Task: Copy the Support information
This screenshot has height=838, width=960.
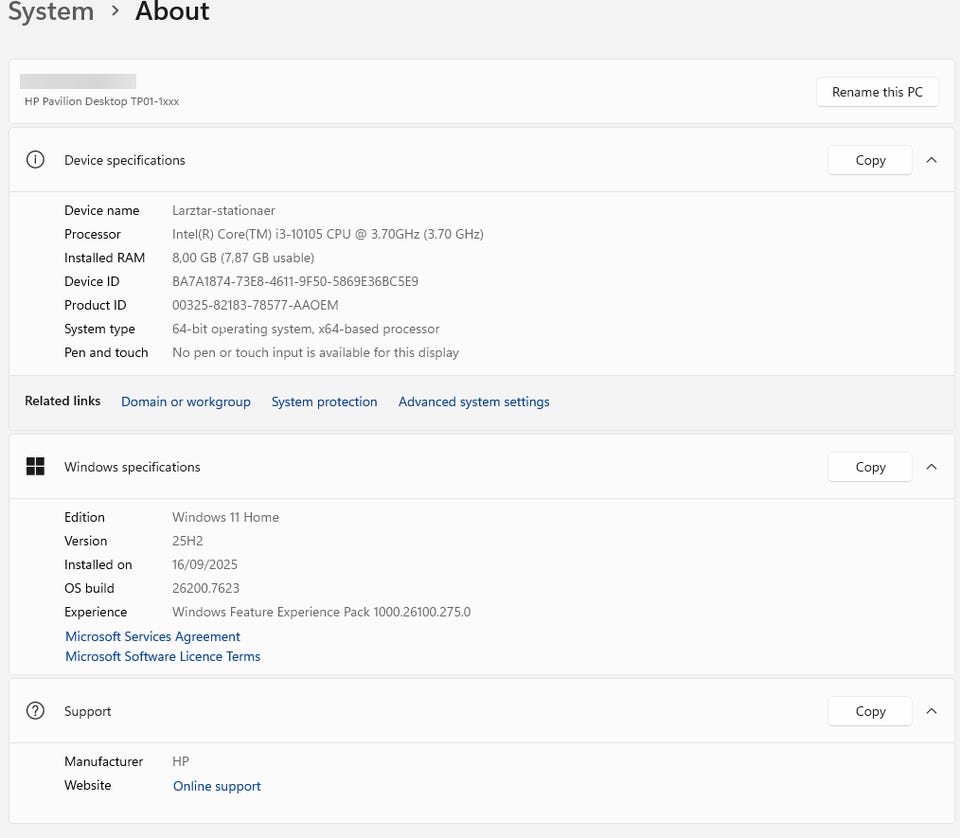Action: pyautogui.click(x=869, y=711)
